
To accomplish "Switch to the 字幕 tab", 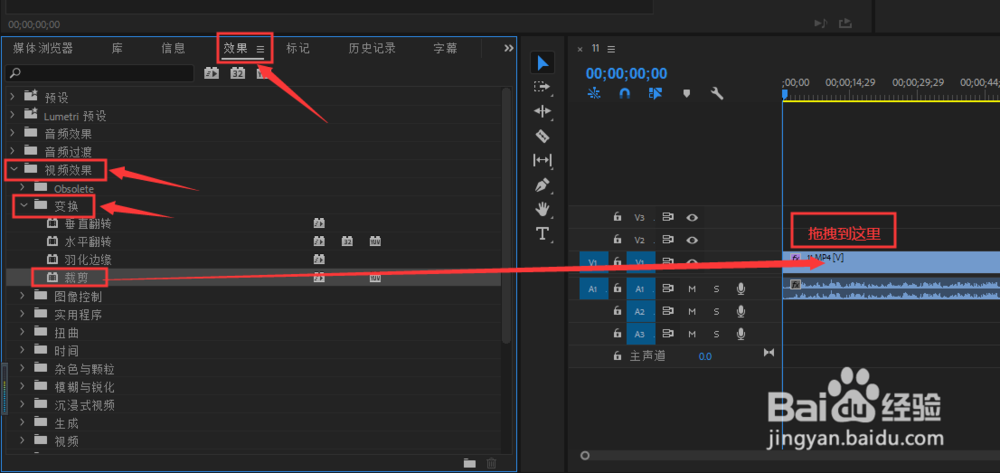I will pos(445,48).
